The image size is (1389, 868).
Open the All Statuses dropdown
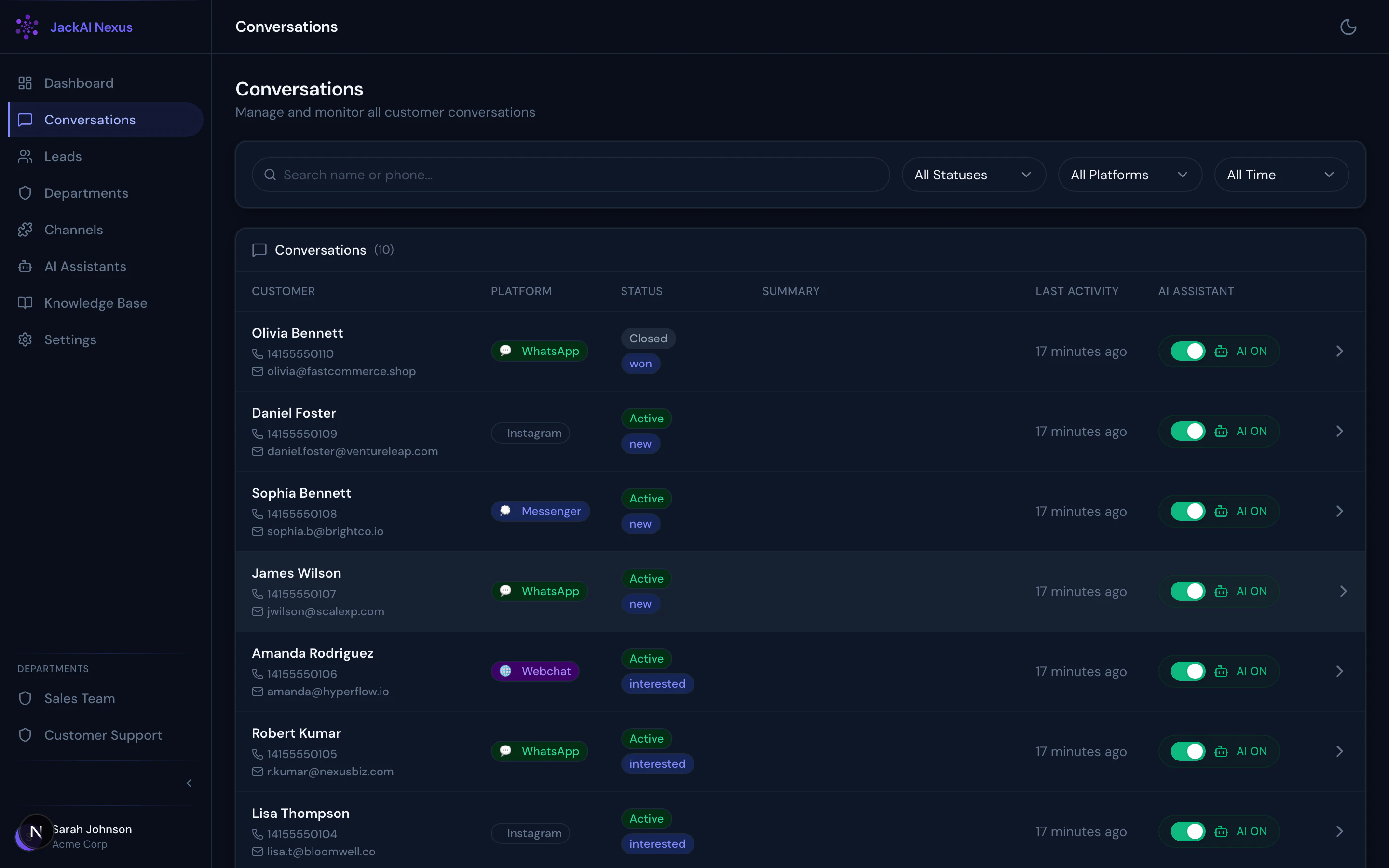[974, 175]
